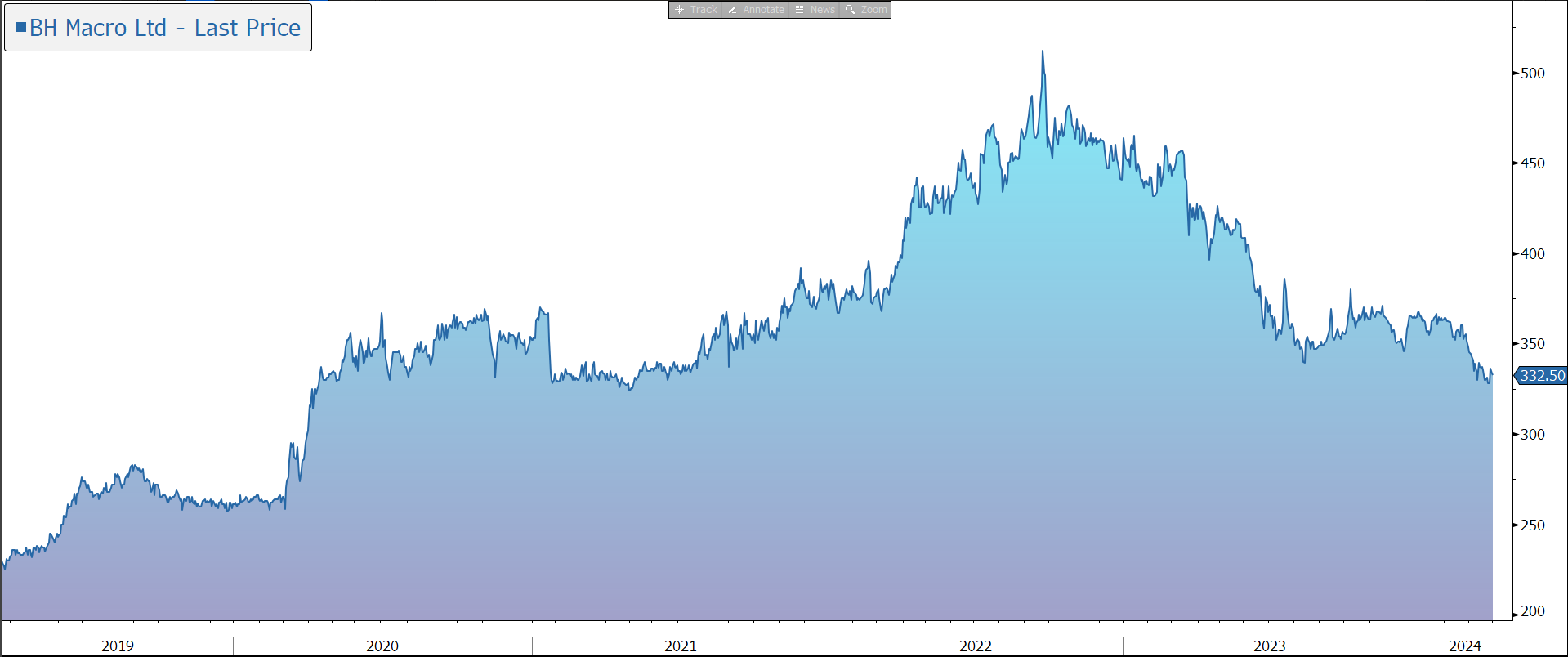Click the 2024 x-axis year label
This screenshot has height=657, width=1568.
(x=1465, y=646)
